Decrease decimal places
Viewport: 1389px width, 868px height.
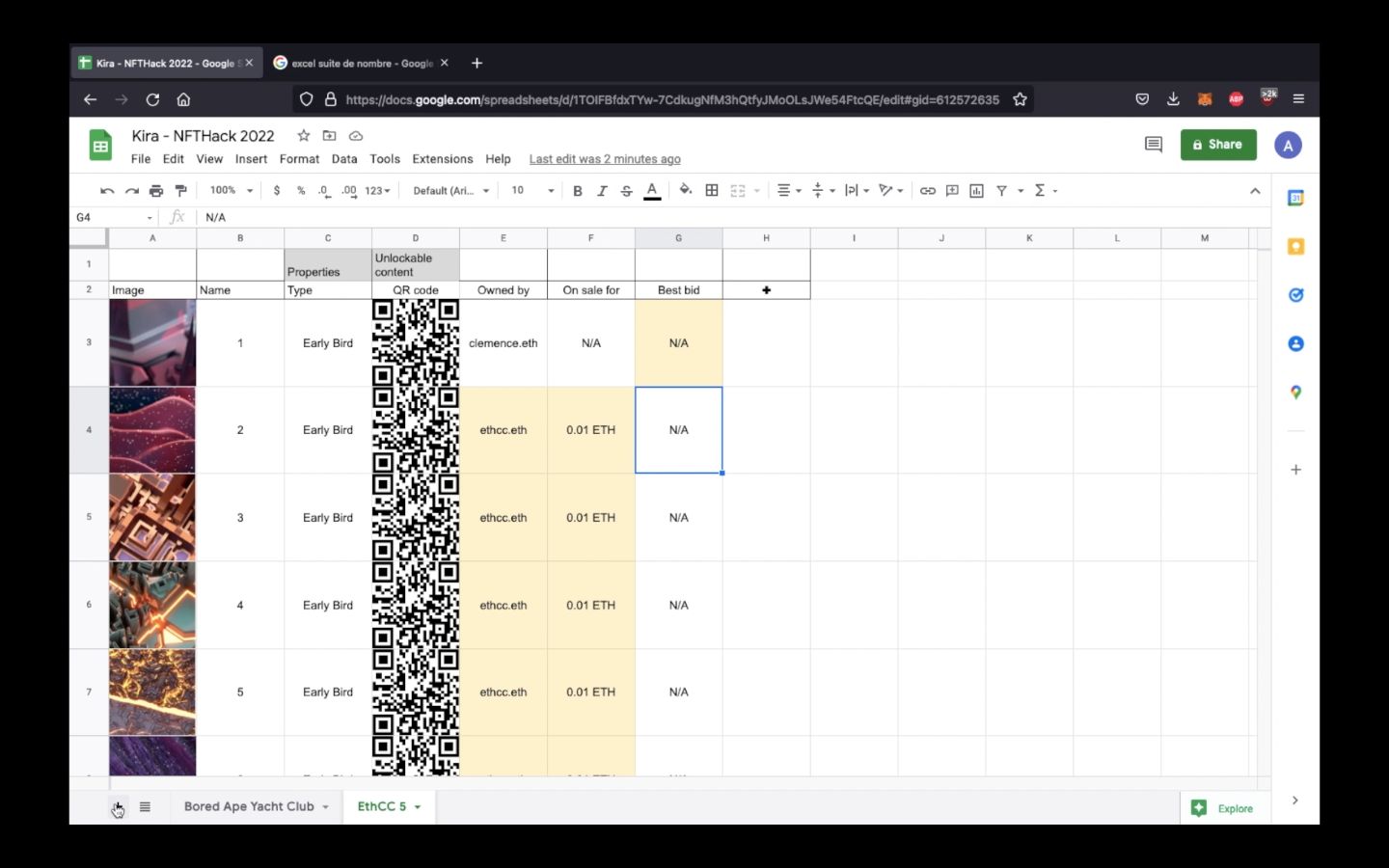pos(324,191)
